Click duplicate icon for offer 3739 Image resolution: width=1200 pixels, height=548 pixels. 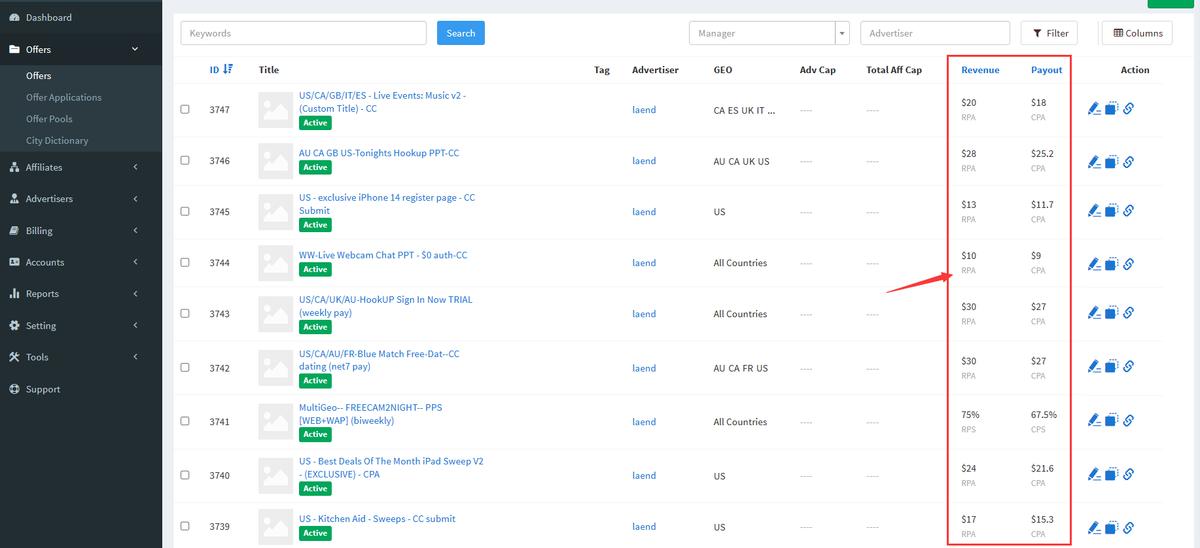[1111, 527]
